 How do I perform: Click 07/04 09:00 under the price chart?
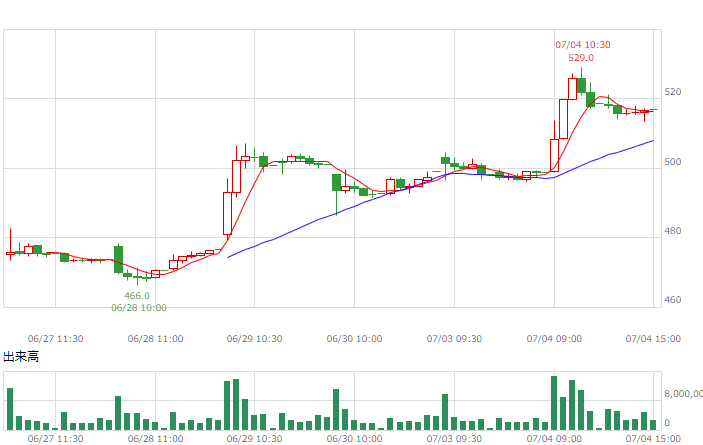coord(554,339)
